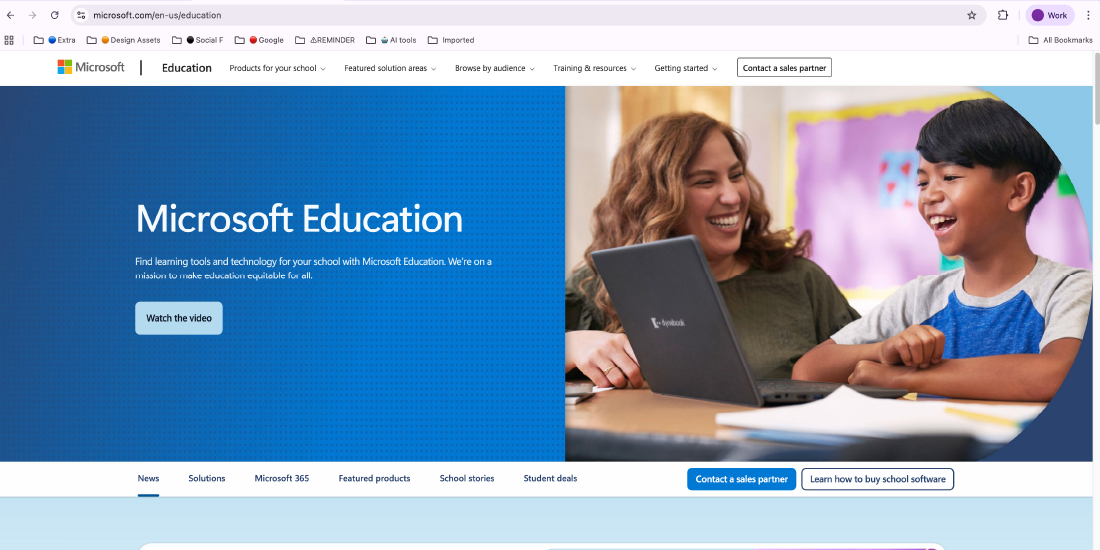
Task: Select the Microsoft 365 tab
Action: (281, 478)
